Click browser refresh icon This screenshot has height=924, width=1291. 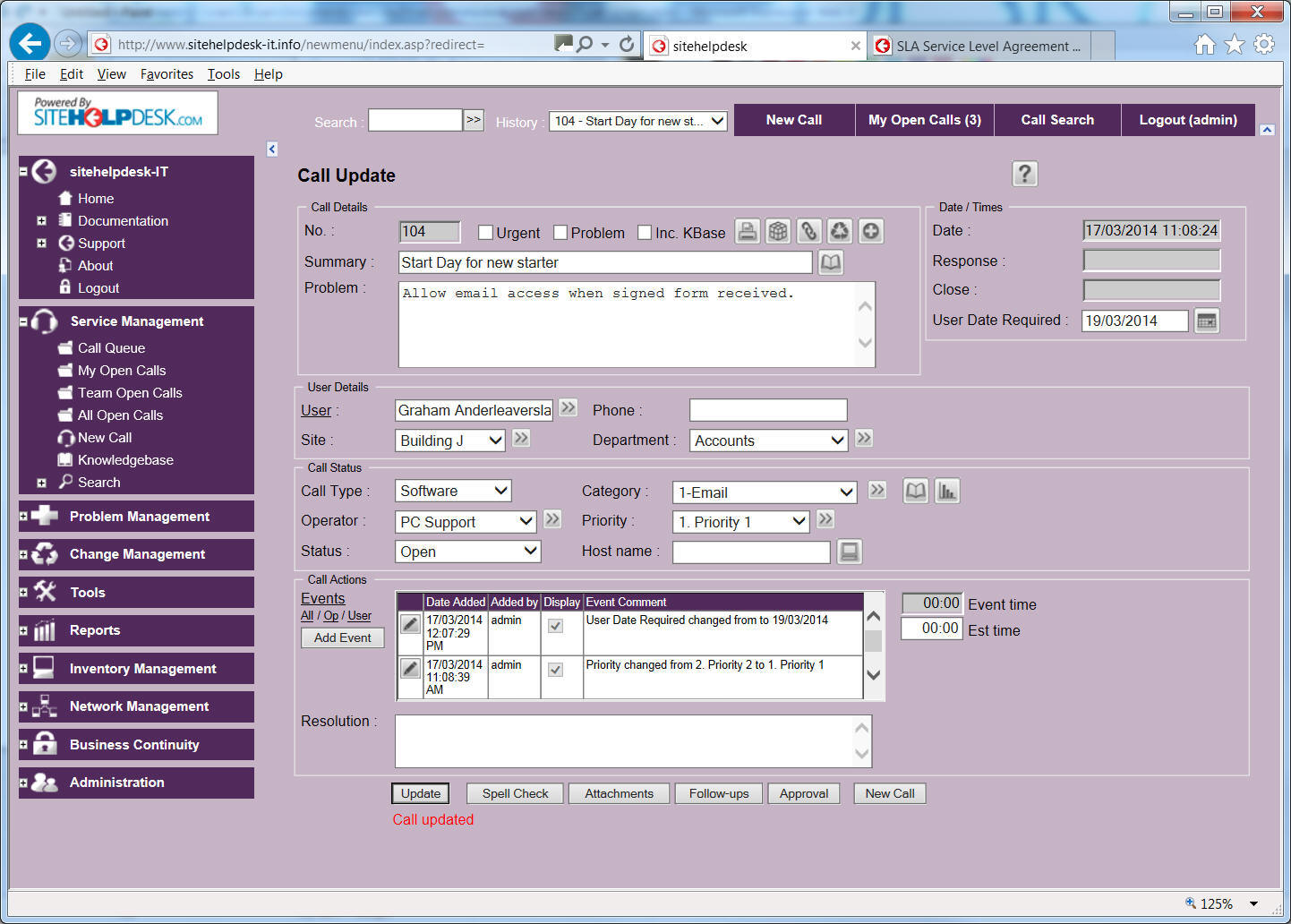coord(627,44)
